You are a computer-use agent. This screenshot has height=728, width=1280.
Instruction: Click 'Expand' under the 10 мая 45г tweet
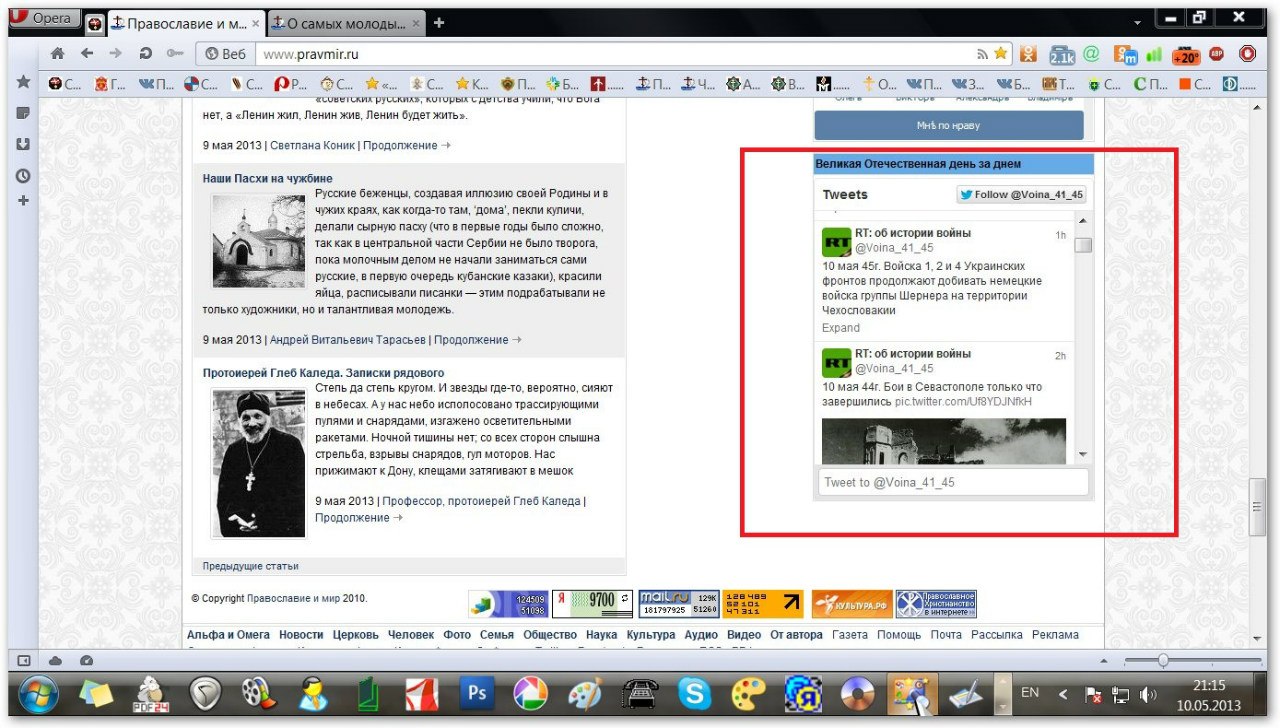click(841, 328)
